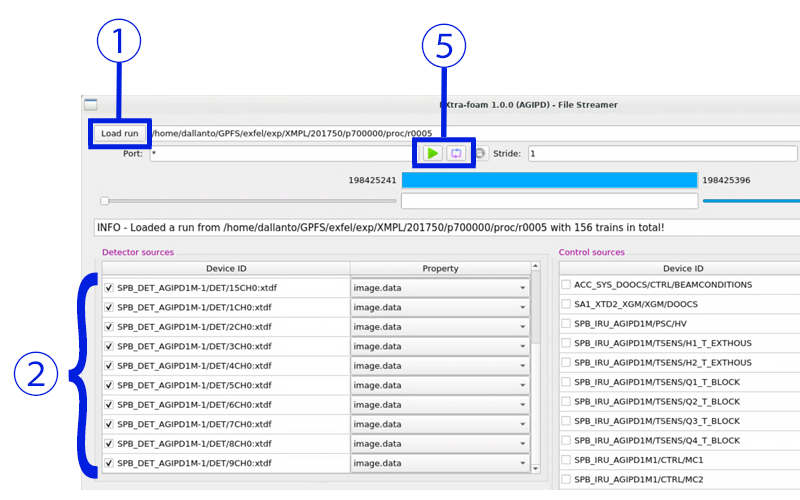Open property dropdown for 8CH0:xtdf row
Image resolution: width=800 pixels, height=500 pixels.
click(x=440, y=443)
